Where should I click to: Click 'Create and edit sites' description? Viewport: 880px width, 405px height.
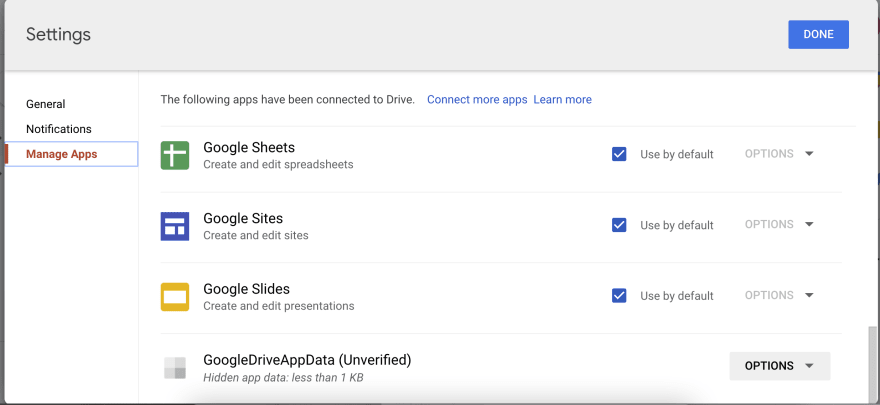(x=256, y=236)
